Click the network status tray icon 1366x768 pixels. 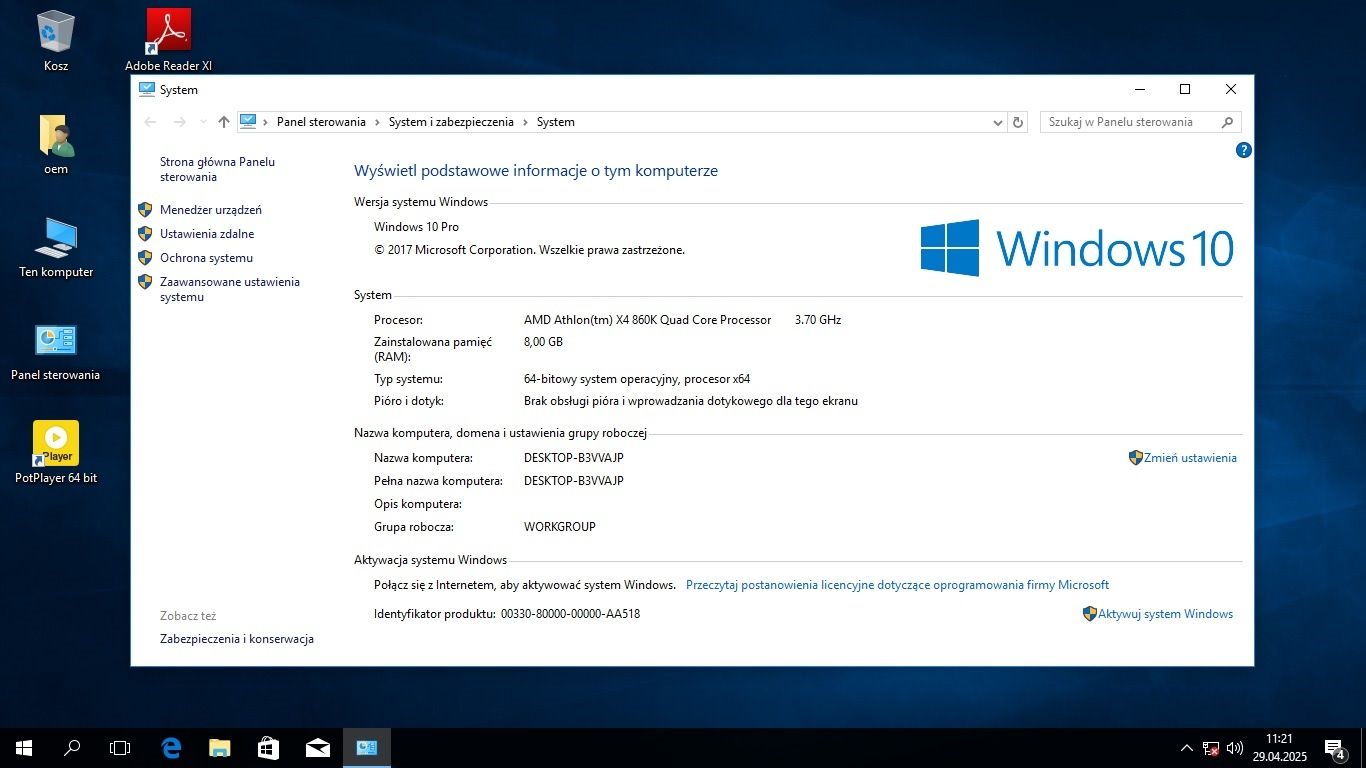(x=1211, y=748)
